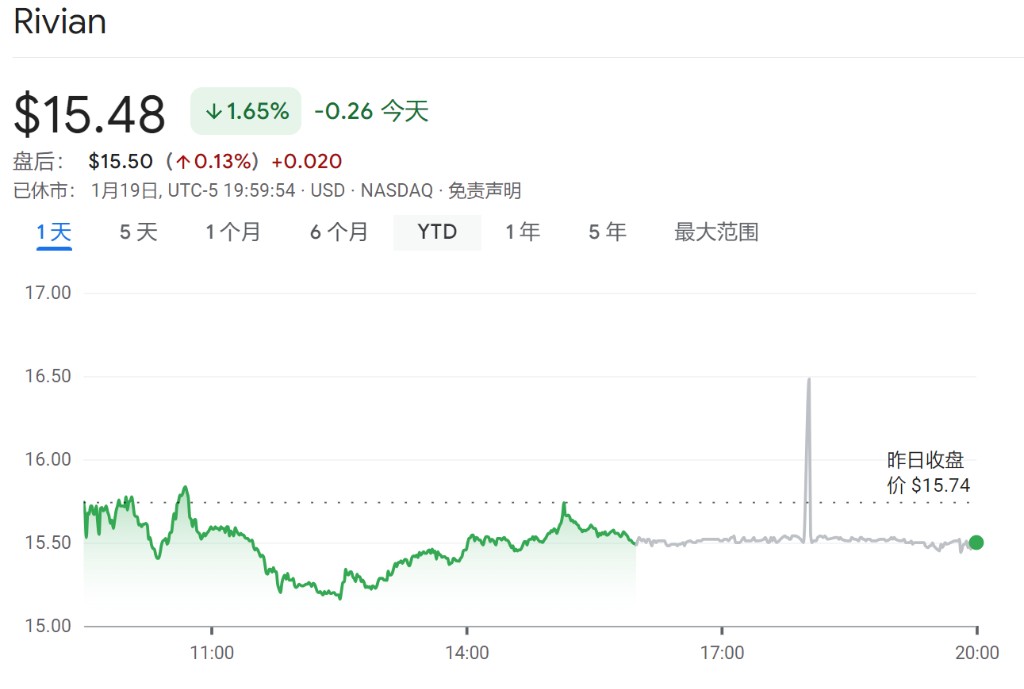Click the green endpoint dot on chart
This screenshot has width=1024, height=689.
[x=976, y=543]
